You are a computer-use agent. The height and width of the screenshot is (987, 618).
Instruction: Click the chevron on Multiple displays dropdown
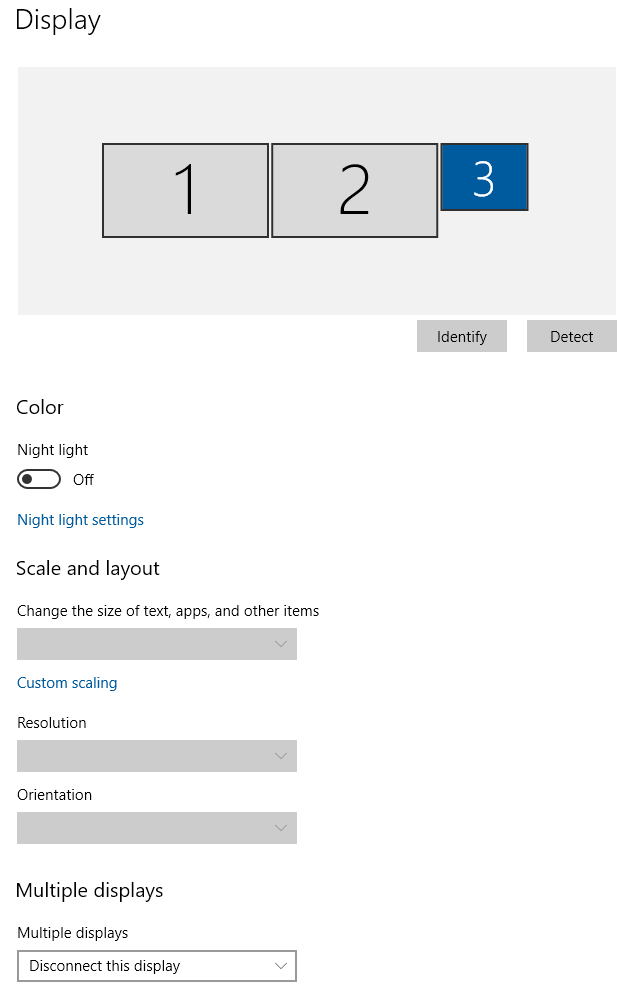pyautogui.click(x=281, y=966)
